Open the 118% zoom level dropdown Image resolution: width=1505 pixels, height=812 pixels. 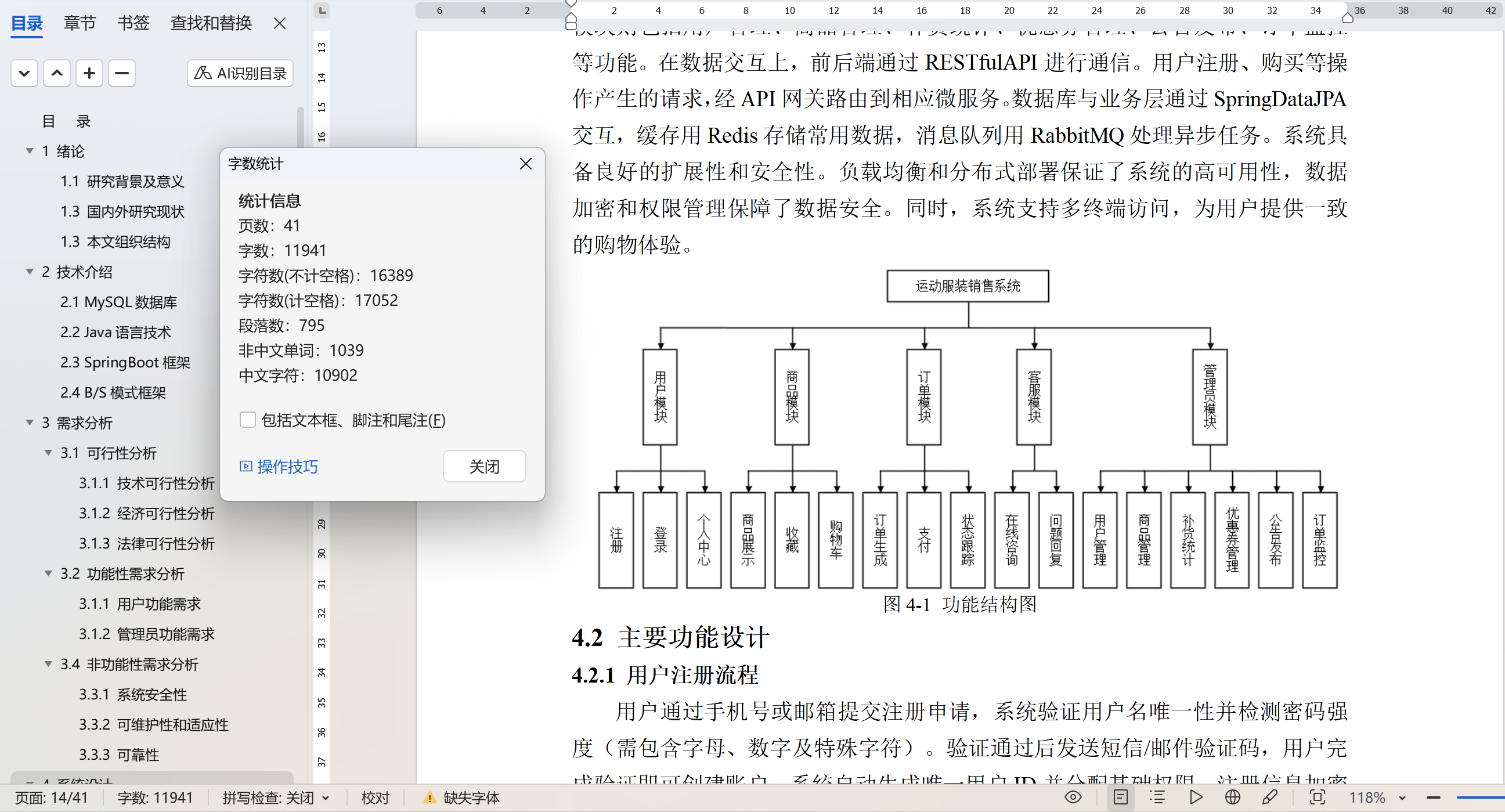click(x=1402, y=798)
